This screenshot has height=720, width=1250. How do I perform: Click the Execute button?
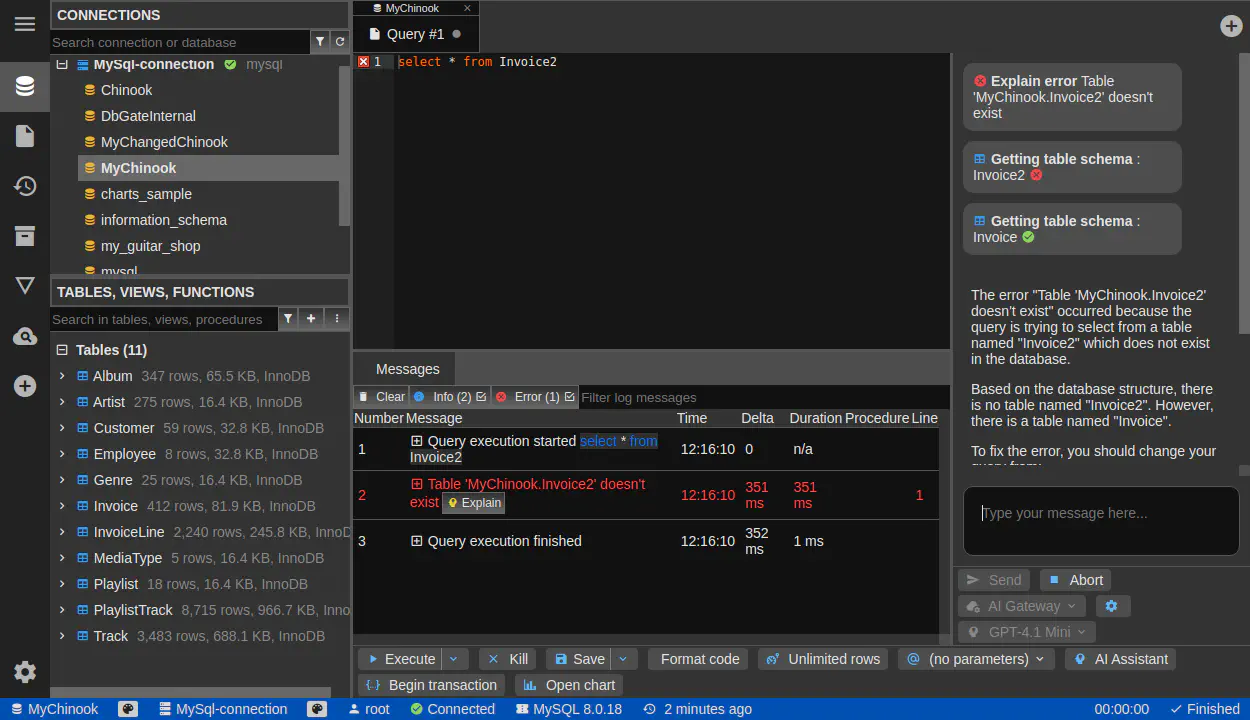[400, 659]
